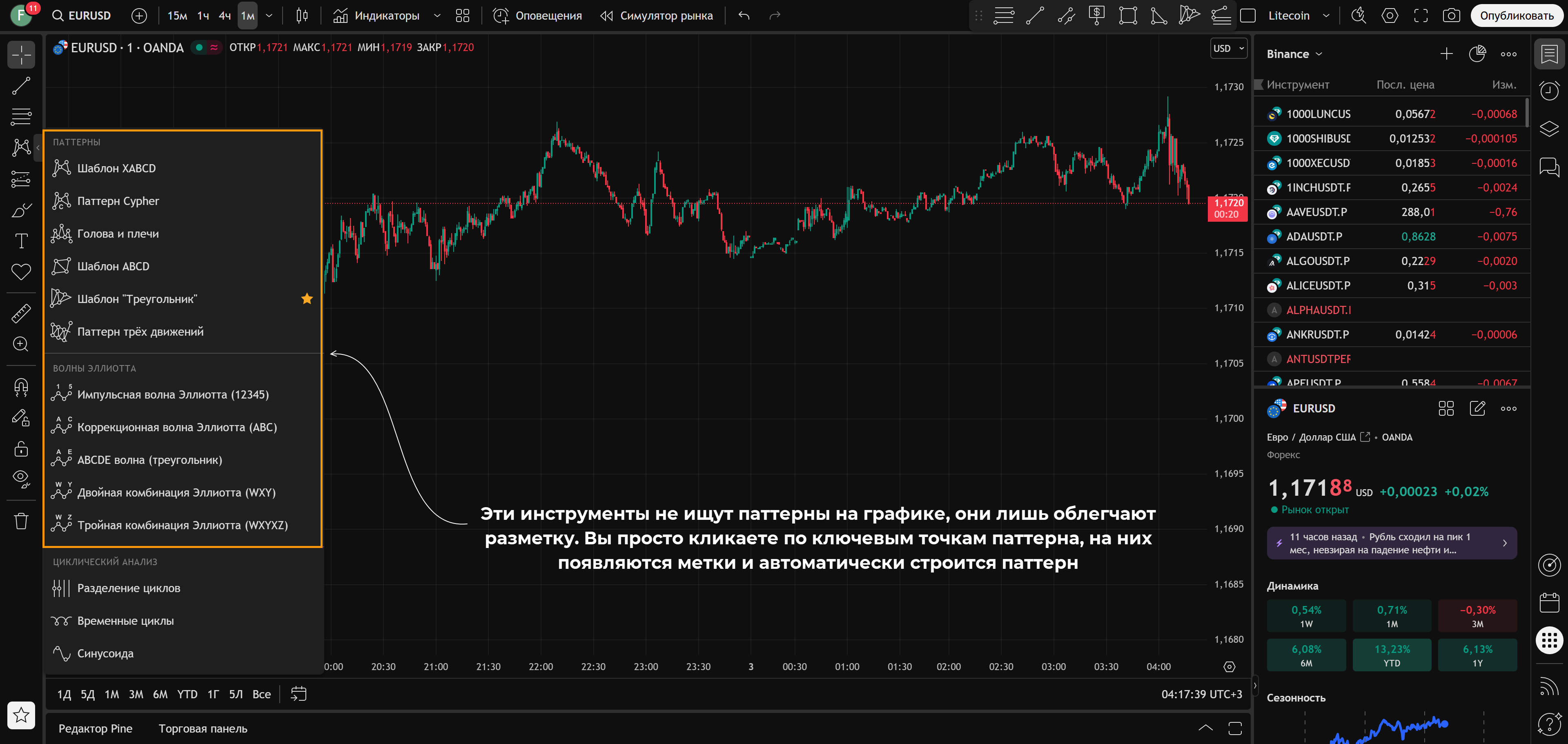Select the 4ч timeframe button
This screenshot has width=1568, height=744.
225,16
